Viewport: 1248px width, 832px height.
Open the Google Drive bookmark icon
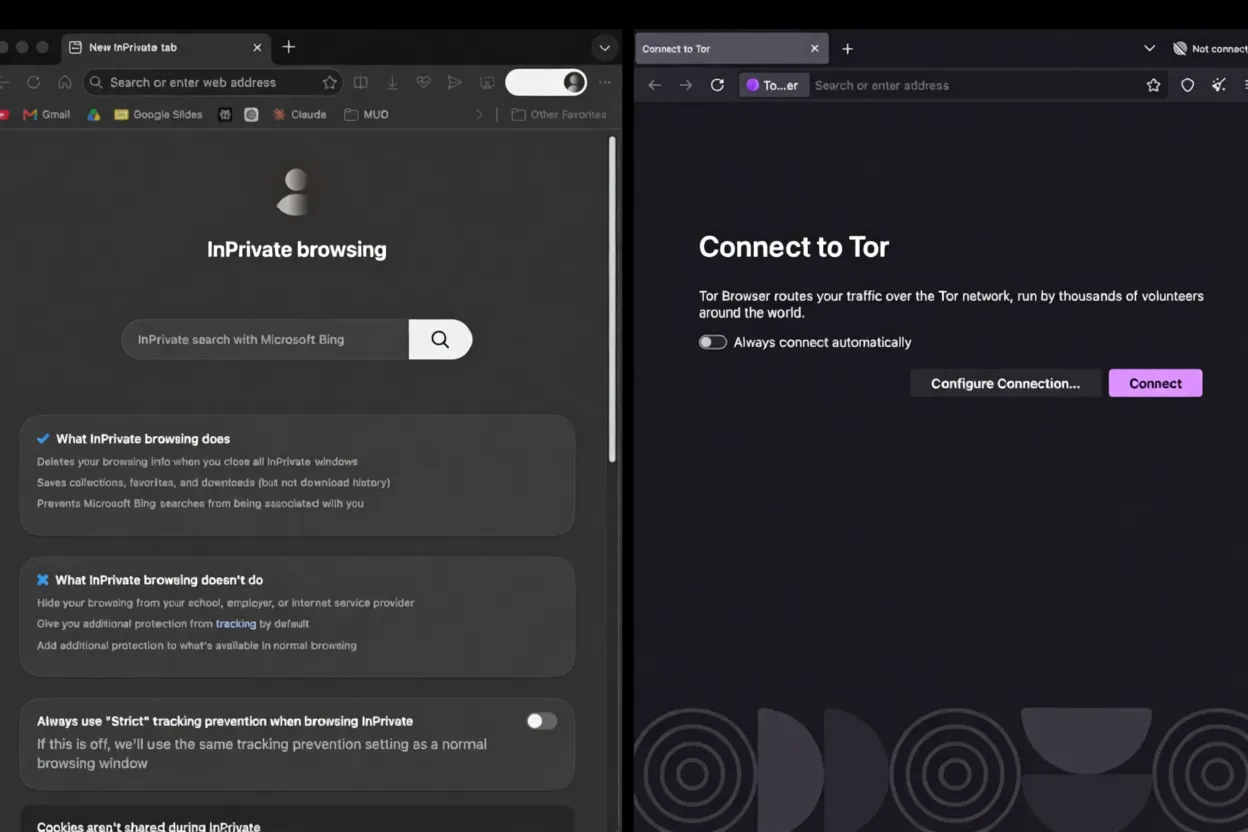pyautogui.click(x=93, y=115)
